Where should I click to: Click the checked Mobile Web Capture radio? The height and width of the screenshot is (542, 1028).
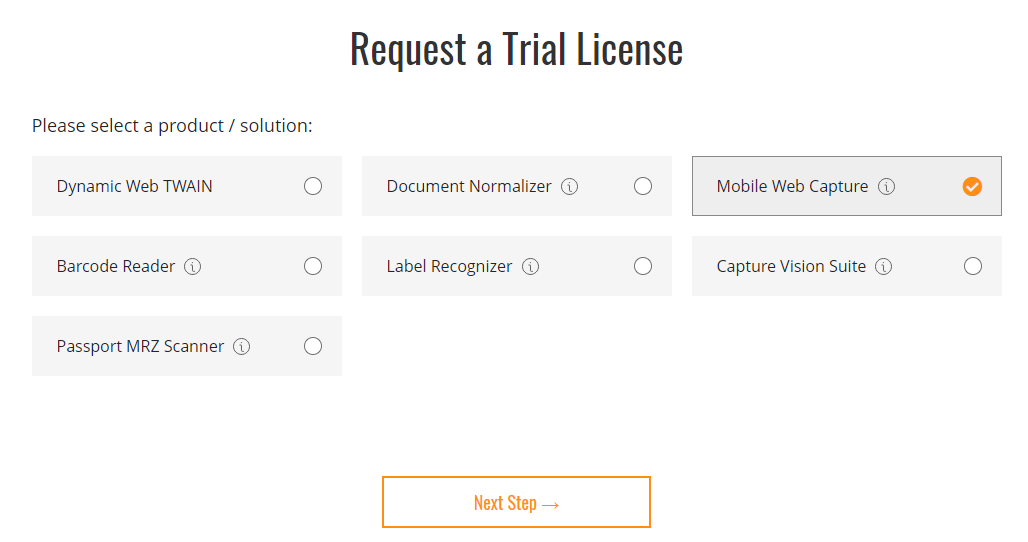pyautogui.click(x=972, y=186)
